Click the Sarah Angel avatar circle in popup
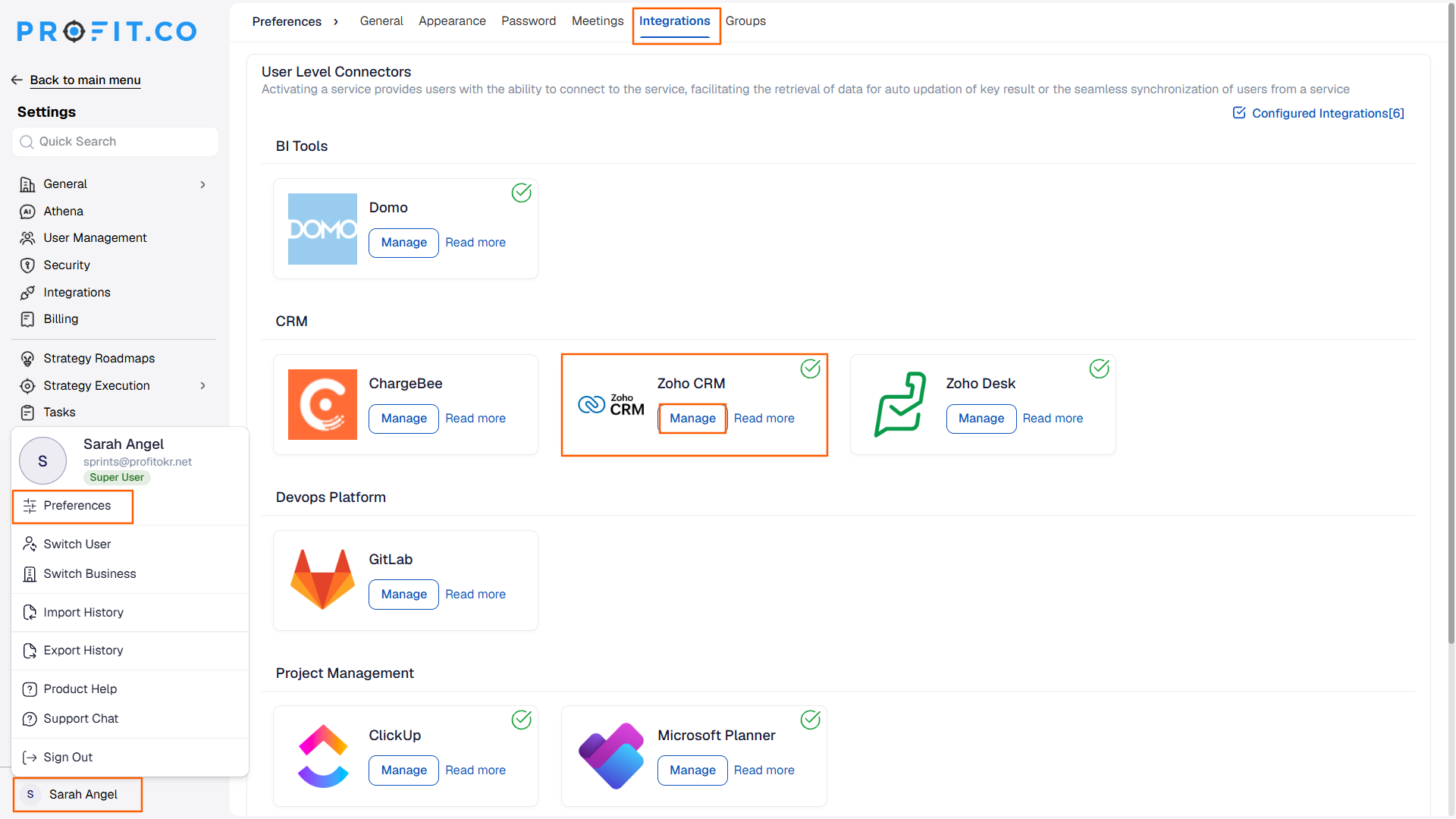 42,461
